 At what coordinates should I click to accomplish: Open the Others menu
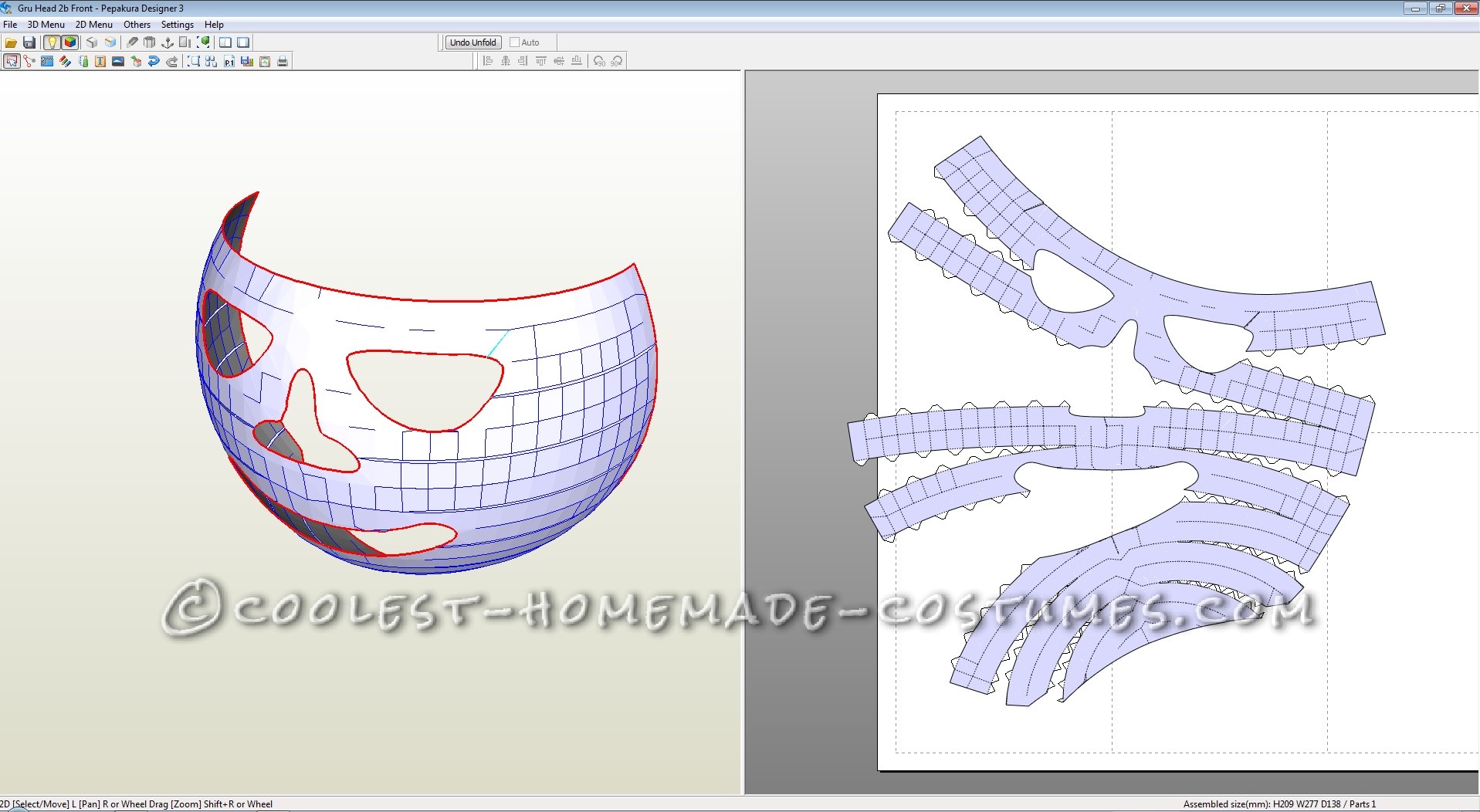pos(137,25)
